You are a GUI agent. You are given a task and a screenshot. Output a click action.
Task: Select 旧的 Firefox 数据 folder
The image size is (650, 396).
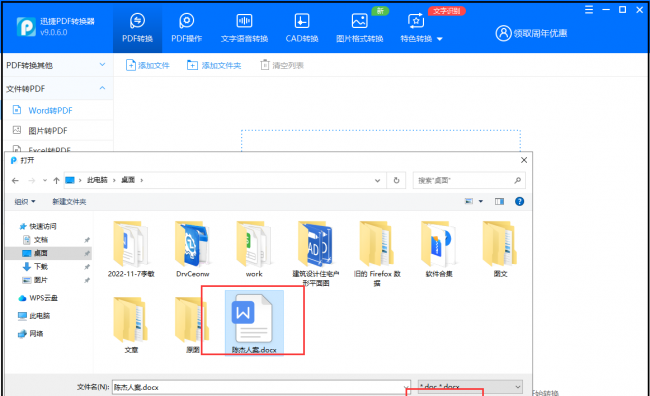pos(377,254)
